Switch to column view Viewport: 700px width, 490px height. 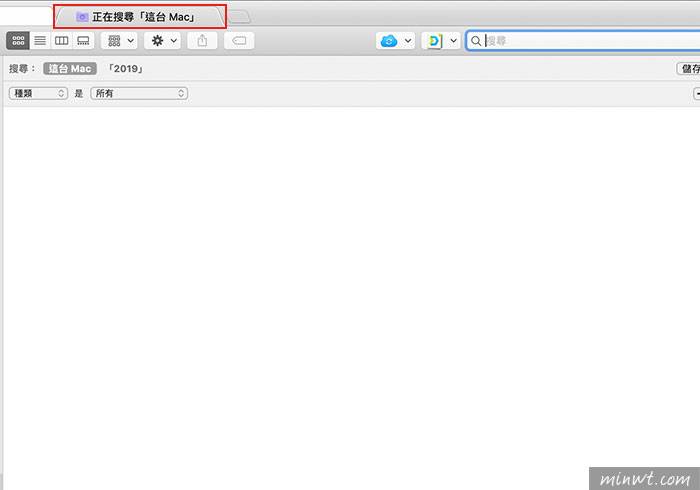62,41
